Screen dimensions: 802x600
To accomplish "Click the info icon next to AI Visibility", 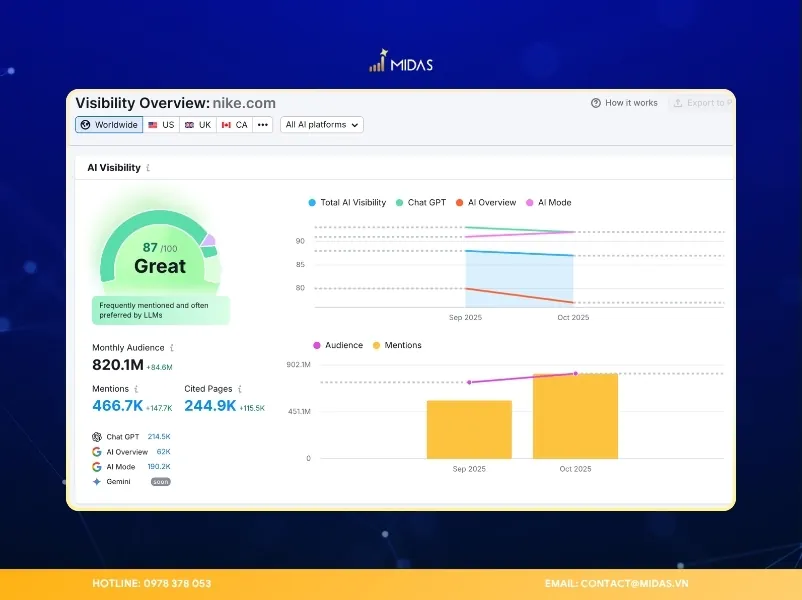I will pyautogui.click(x=147, y=167).
